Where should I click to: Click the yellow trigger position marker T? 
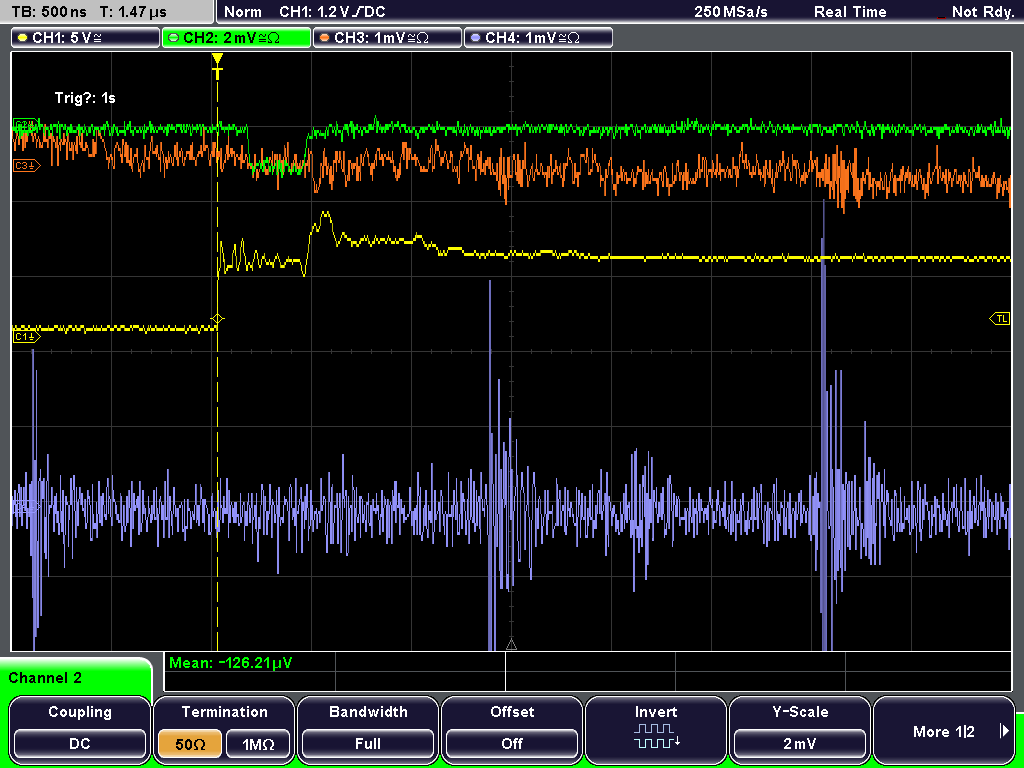tap(217, 67)
